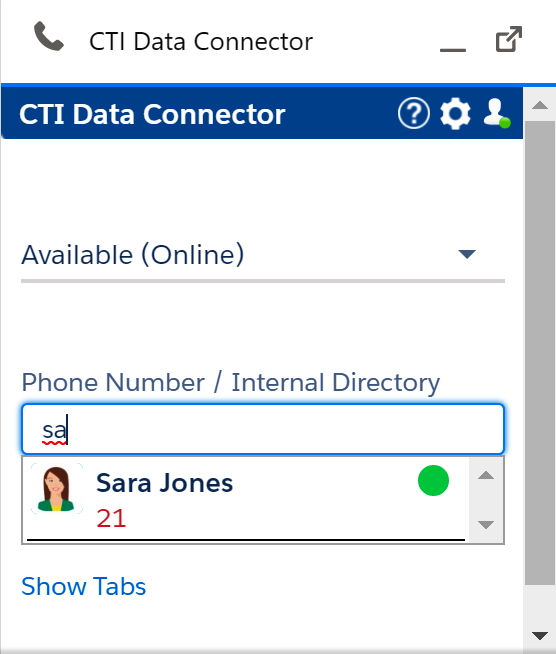Screen dimensions: 556x654
Task: Click Sara Jones avatar picture
Action: [x=56, y=489]
